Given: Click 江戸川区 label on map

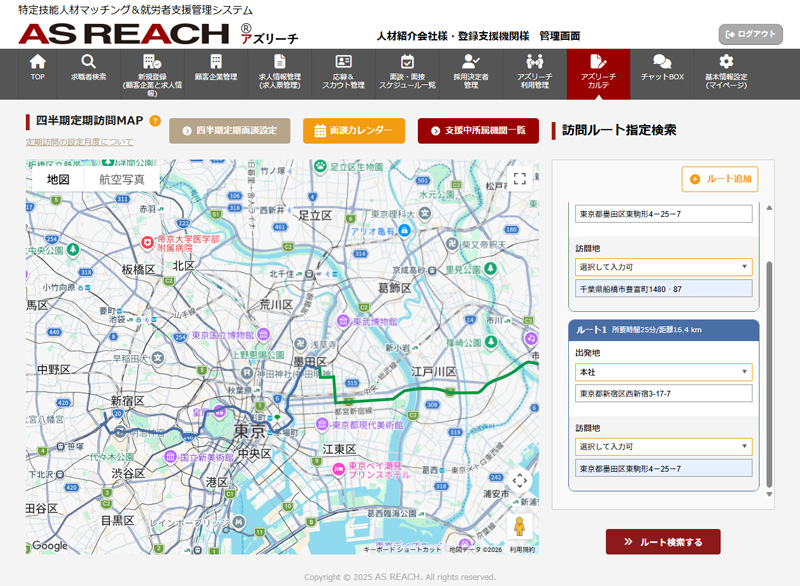Looking at the screenshot, I should click(434, 372).
